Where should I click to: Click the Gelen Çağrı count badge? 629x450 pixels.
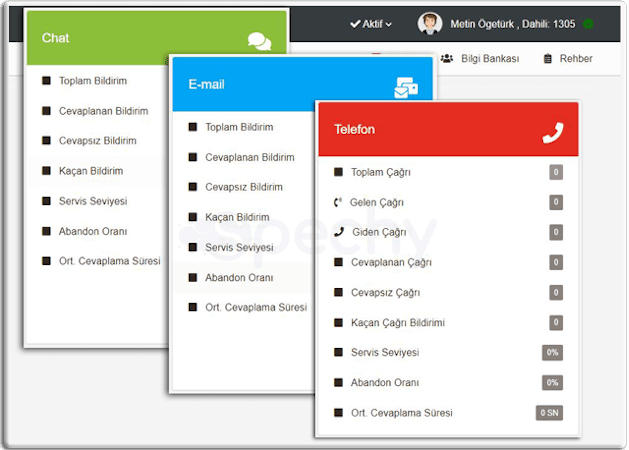click(556, 202)
